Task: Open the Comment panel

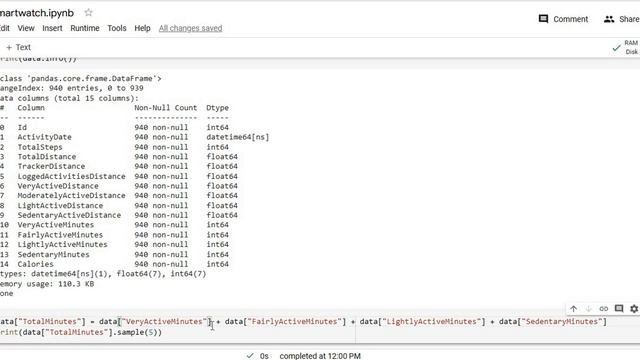Action: click(563, 19)
